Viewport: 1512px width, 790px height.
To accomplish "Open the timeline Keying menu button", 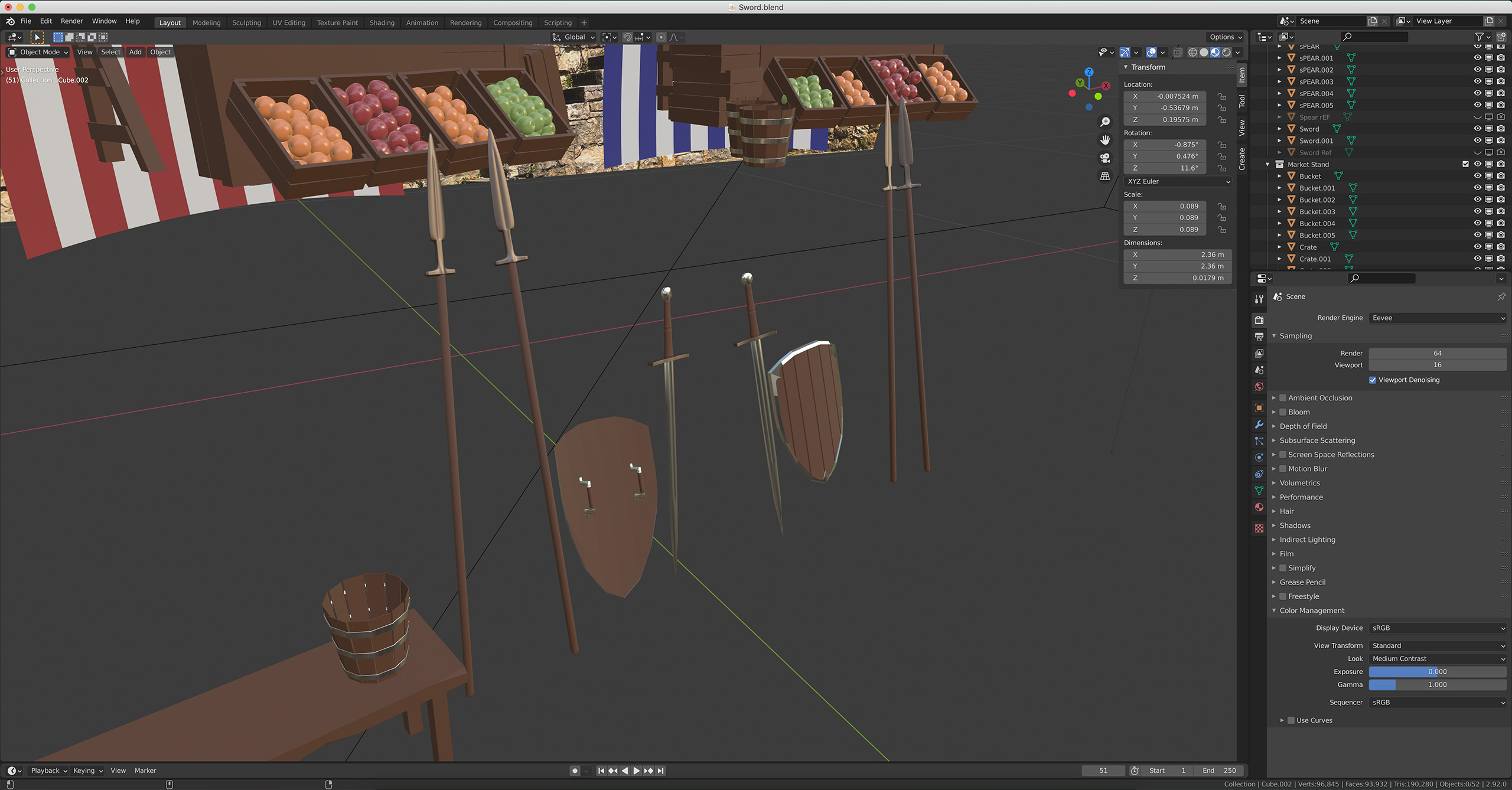I will click(x=87, y=771).
